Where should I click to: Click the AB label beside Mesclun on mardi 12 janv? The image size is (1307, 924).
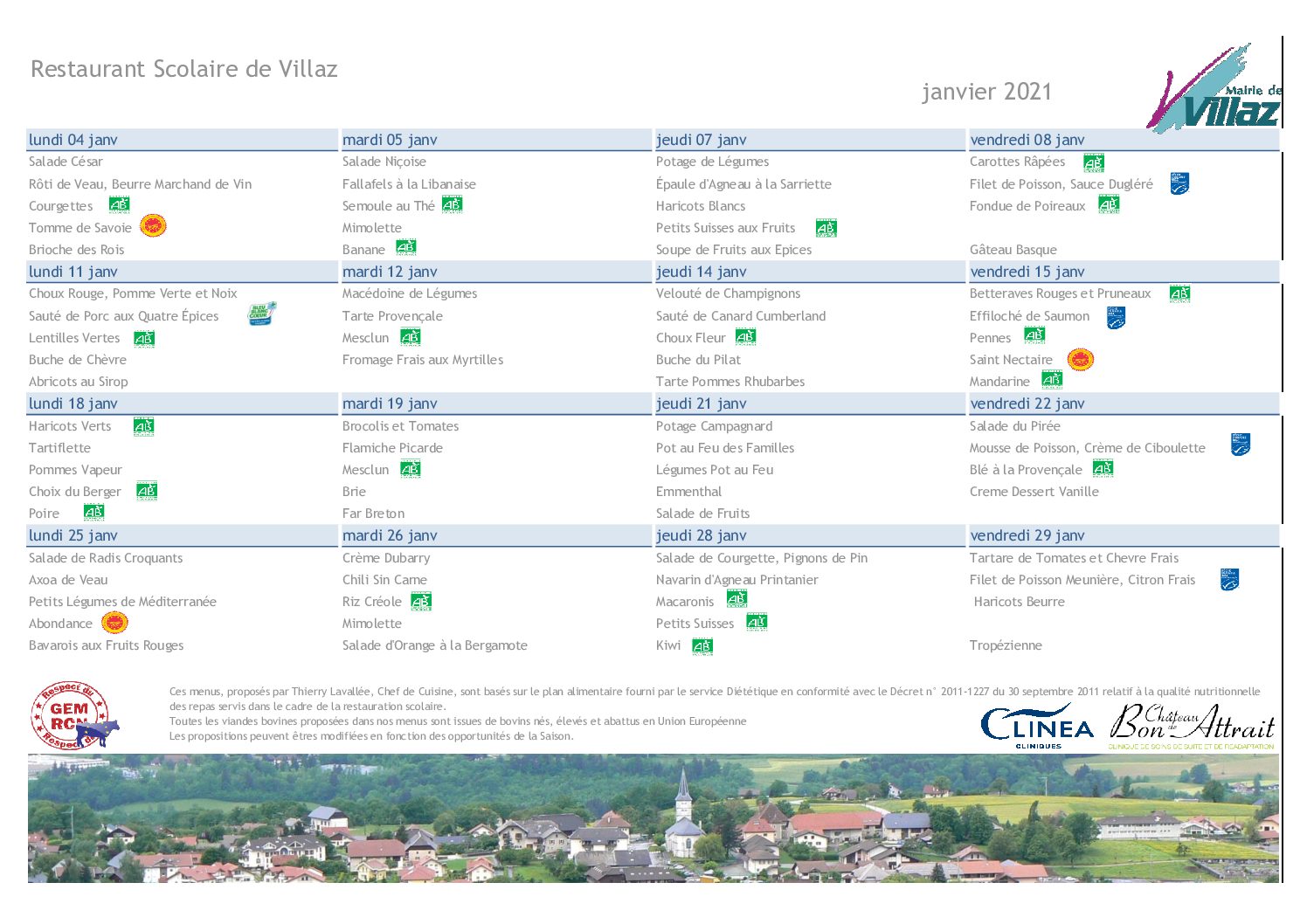click(411, 337)
